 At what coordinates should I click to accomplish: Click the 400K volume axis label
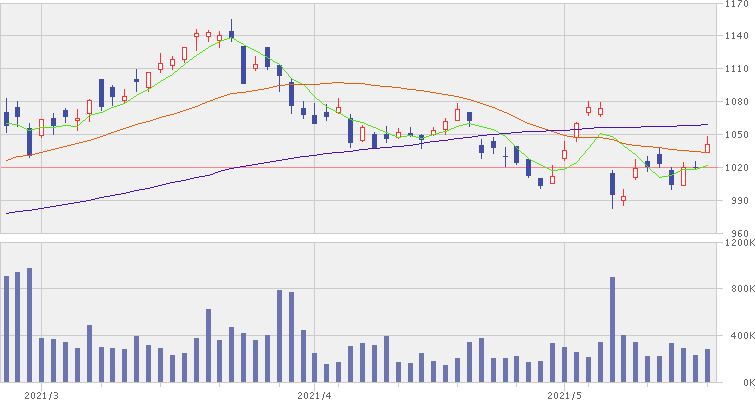(x=738, y=336)
